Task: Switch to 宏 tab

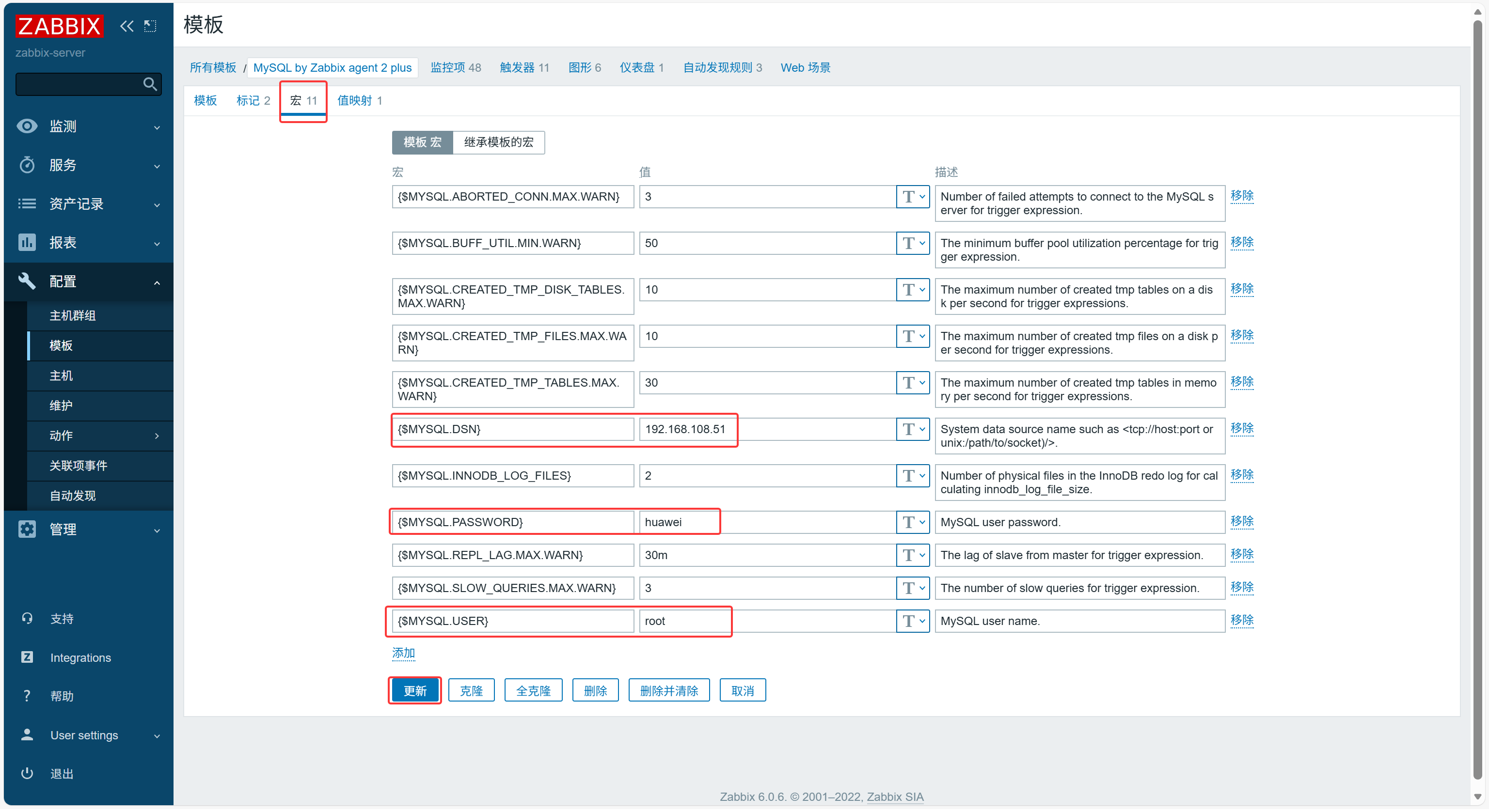Action: point(303,101)
